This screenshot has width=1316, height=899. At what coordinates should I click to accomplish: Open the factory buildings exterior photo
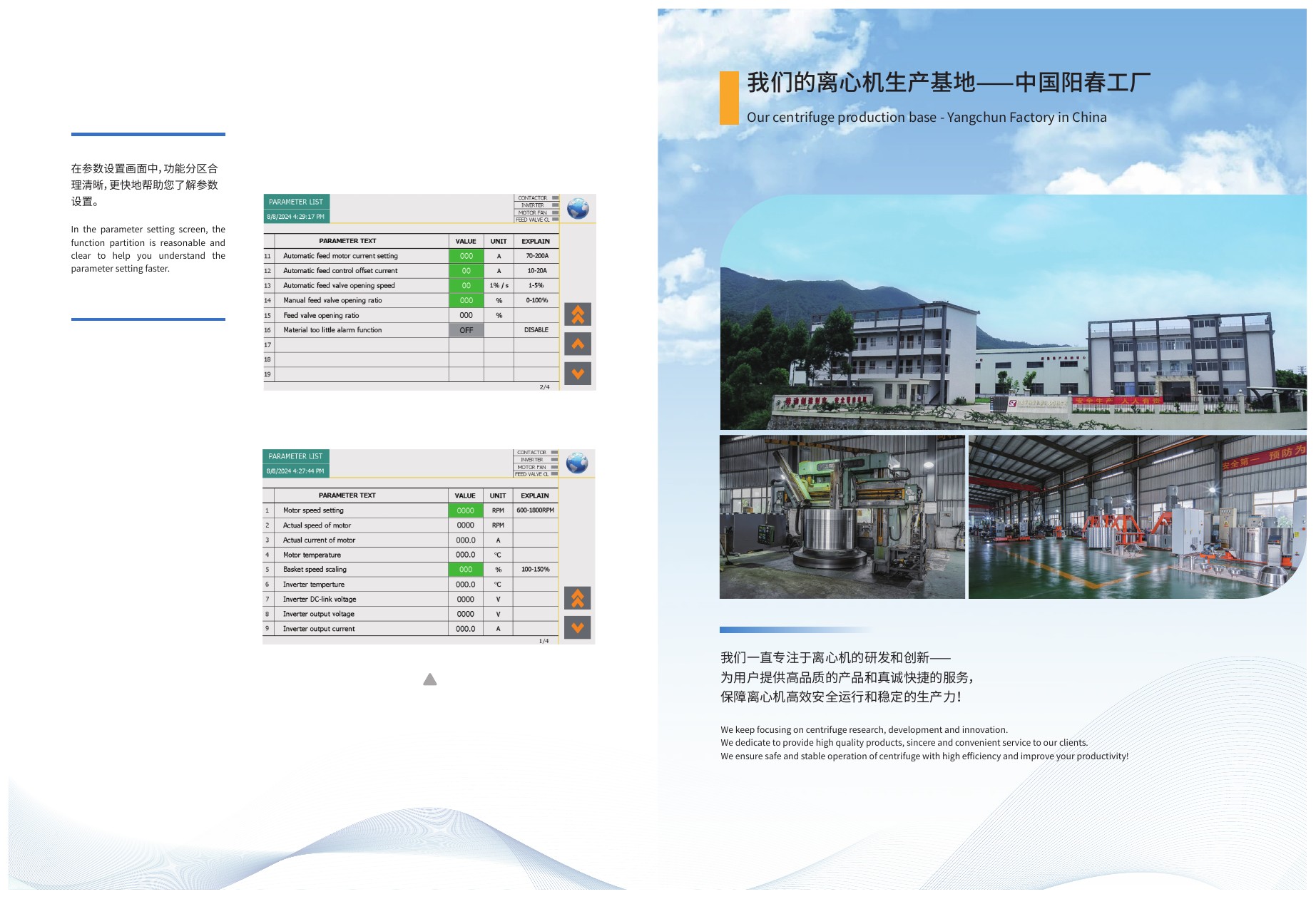[1013, 312]
